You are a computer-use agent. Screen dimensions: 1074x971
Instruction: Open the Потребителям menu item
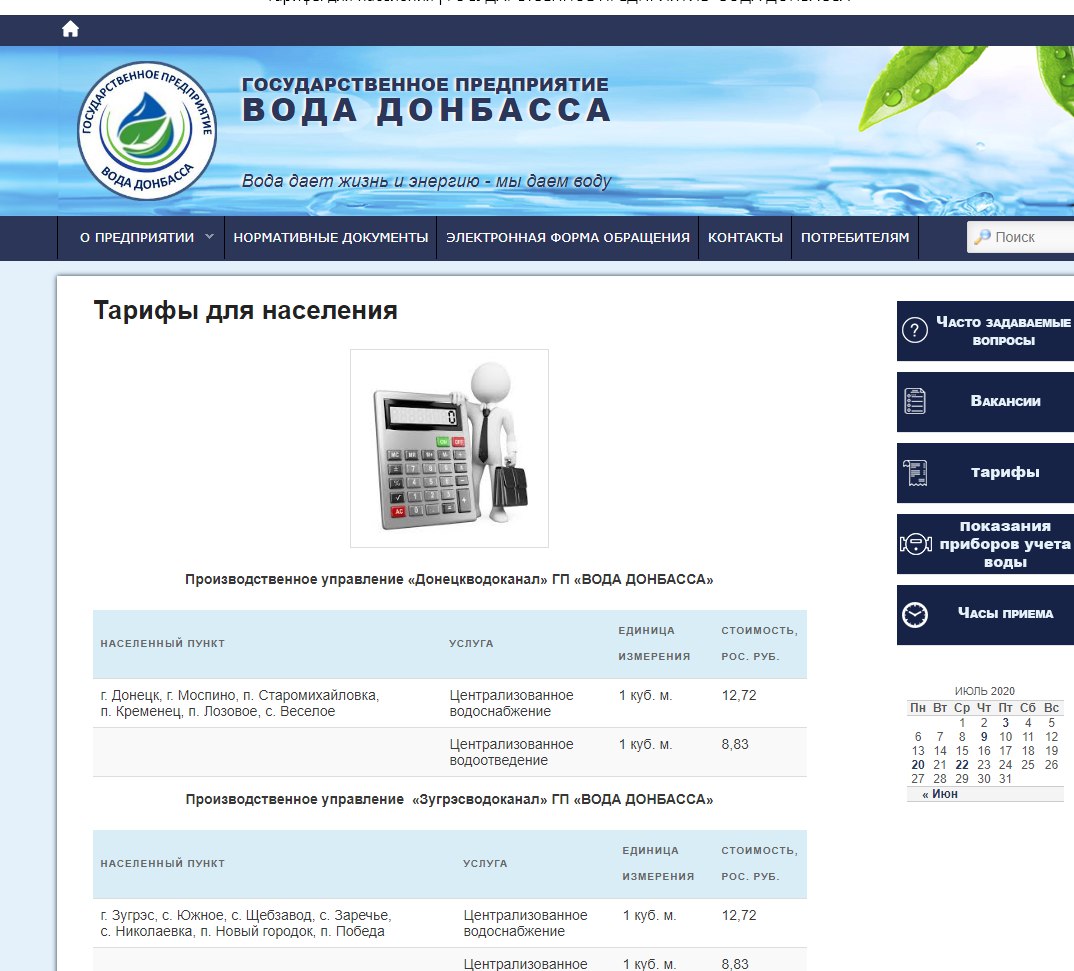click(855, 238)
